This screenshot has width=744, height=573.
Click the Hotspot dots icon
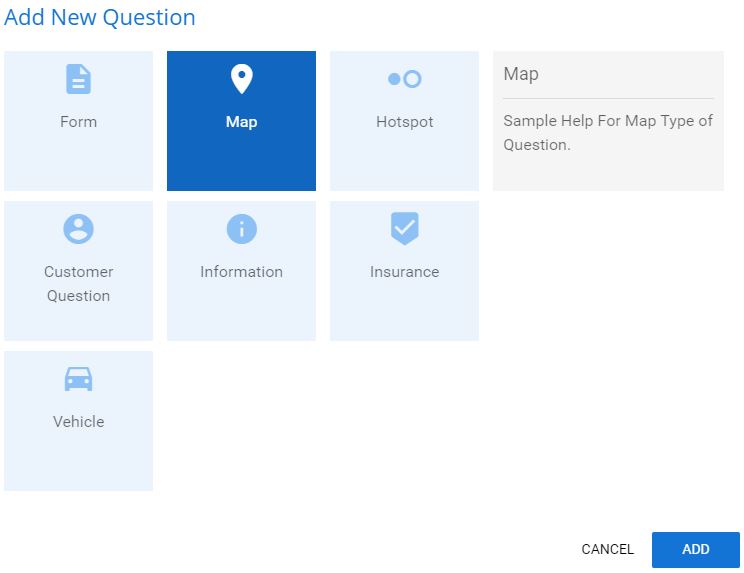coord(404,79)
